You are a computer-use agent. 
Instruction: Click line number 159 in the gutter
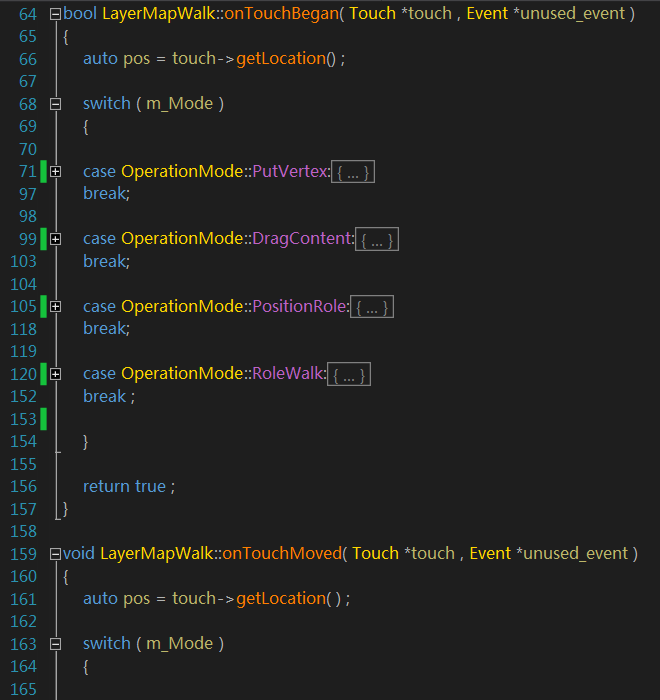(x=23, y=554)
